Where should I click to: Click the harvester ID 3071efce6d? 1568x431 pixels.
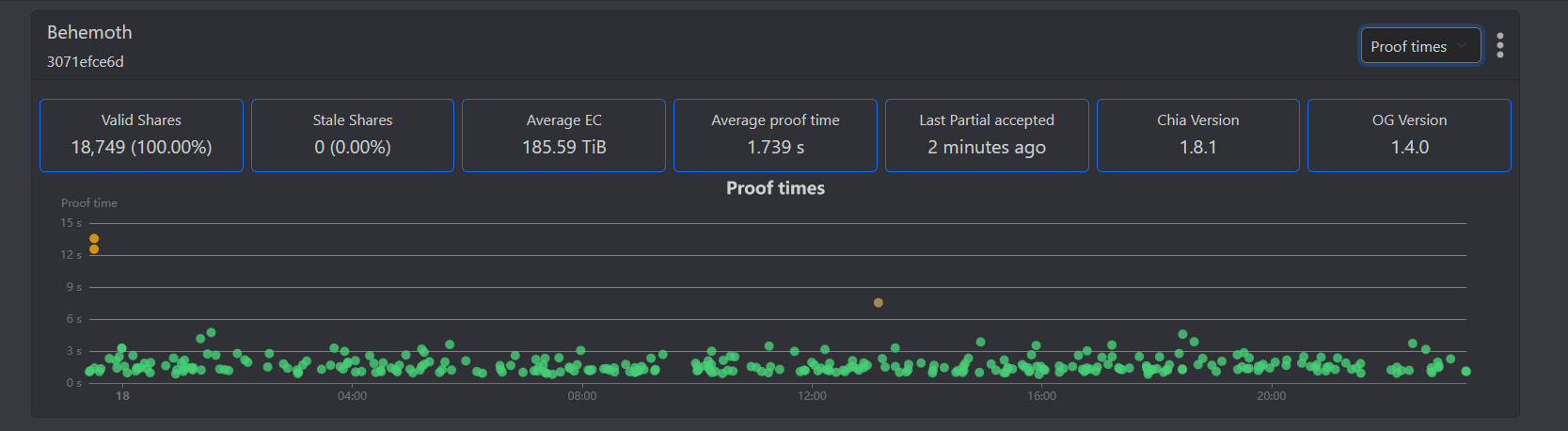tap(86, 62)
